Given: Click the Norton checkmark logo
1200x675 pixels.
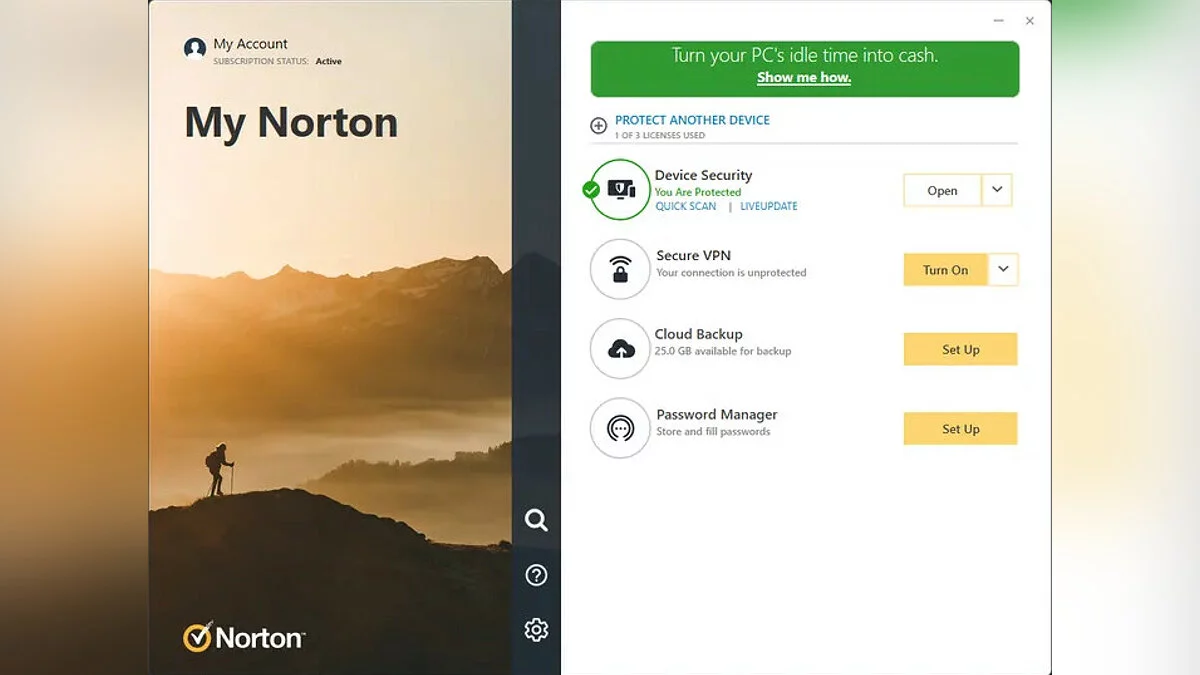Looking at the screenshot, I should tap(198, 637).
